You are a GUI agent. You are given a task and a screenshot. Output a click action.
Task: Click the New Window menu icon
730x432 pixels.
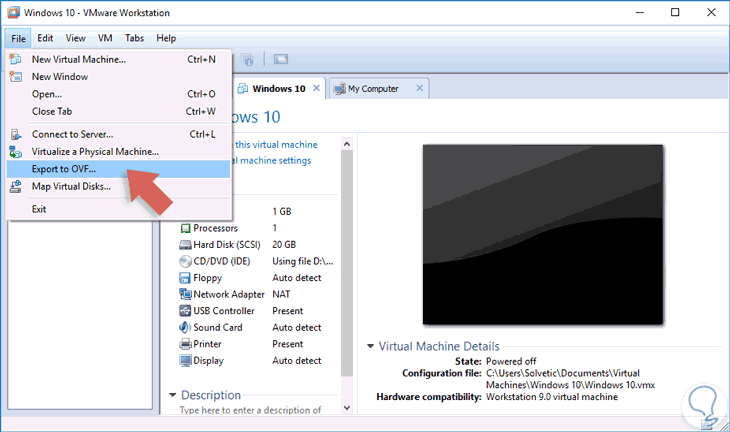[15, 76]
